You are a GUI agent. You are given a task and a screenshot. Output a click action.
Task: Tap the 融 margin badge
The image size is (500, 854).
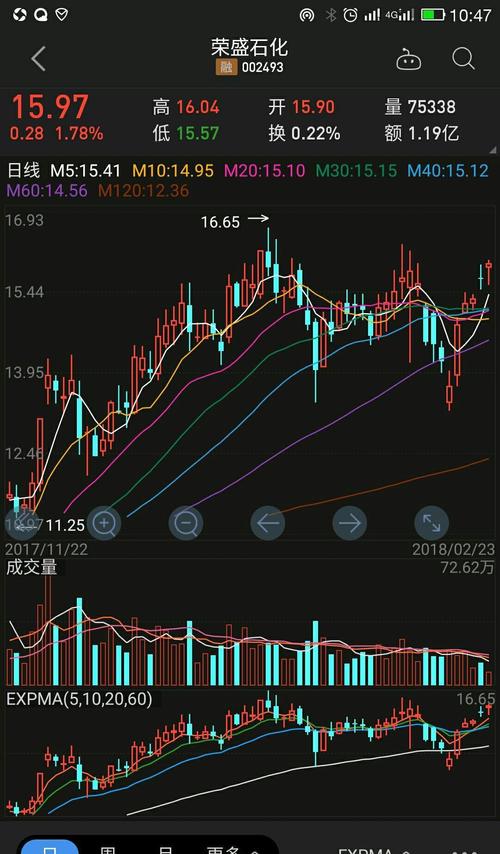226,68
